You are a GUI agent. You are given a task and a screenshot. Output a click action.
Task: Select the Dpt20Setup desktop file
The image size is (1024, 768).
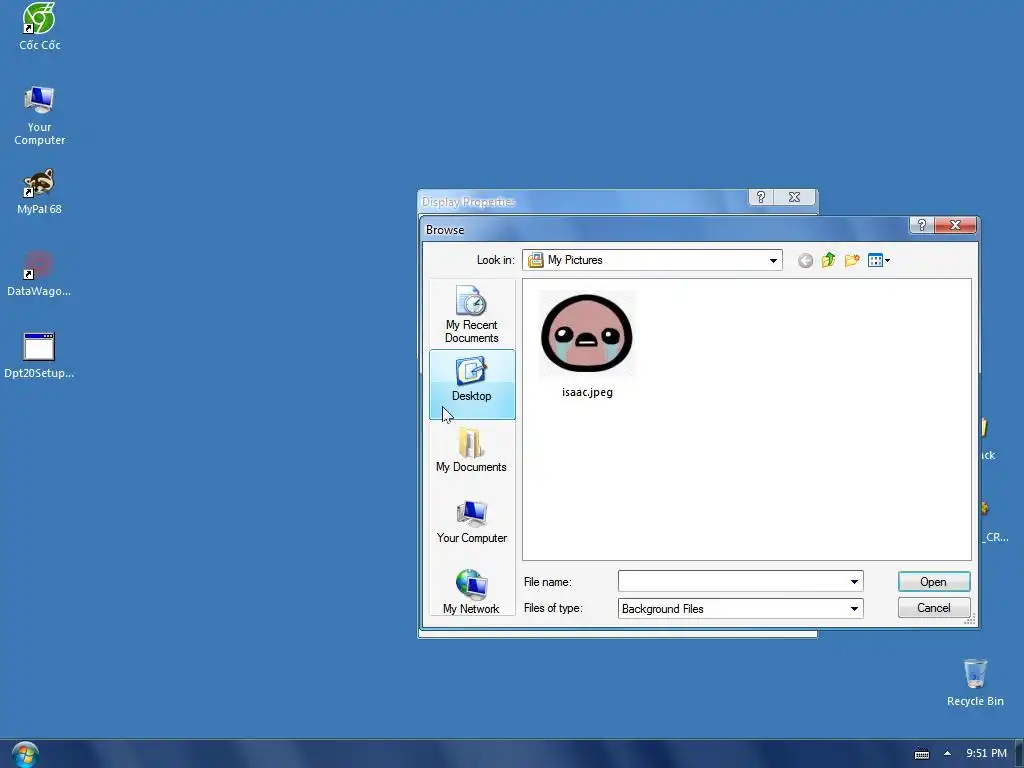(39, 355)
